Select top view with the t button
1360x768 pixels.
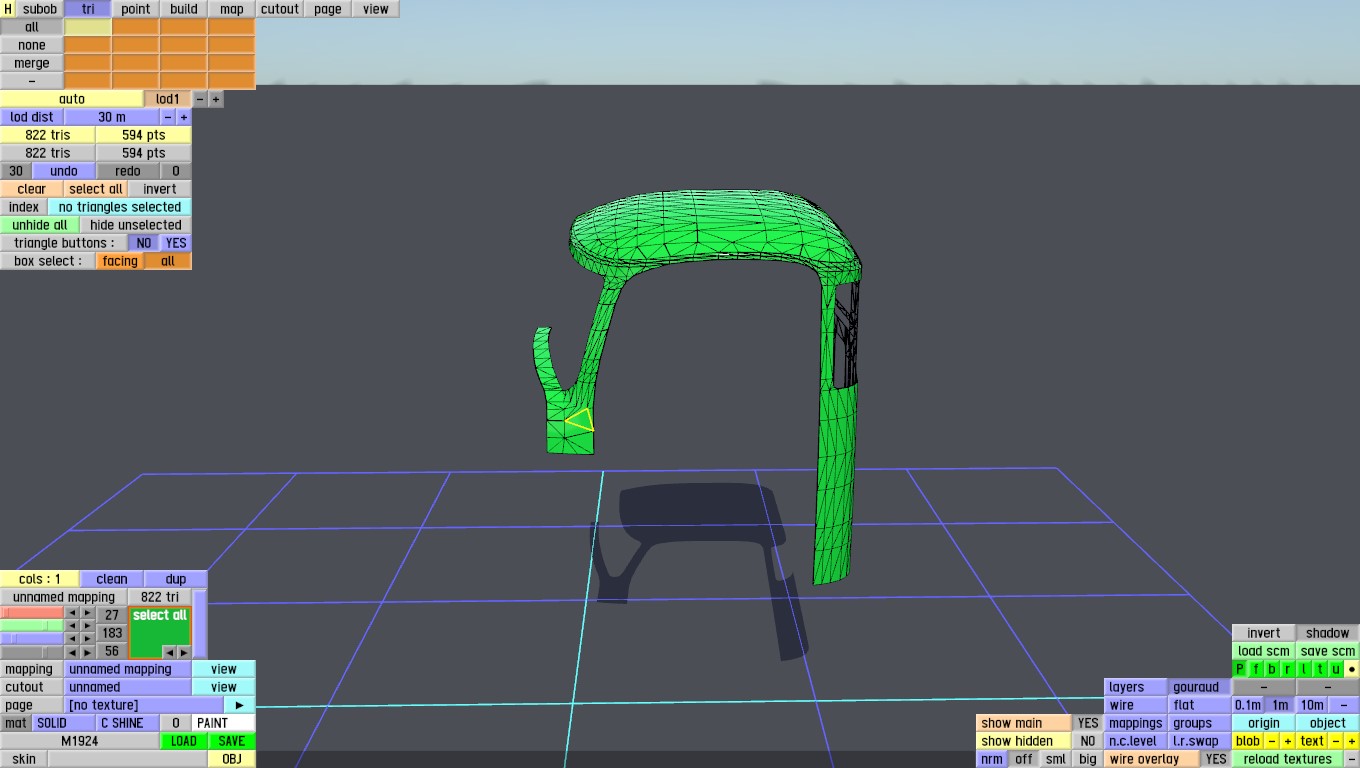(1320, 669)
